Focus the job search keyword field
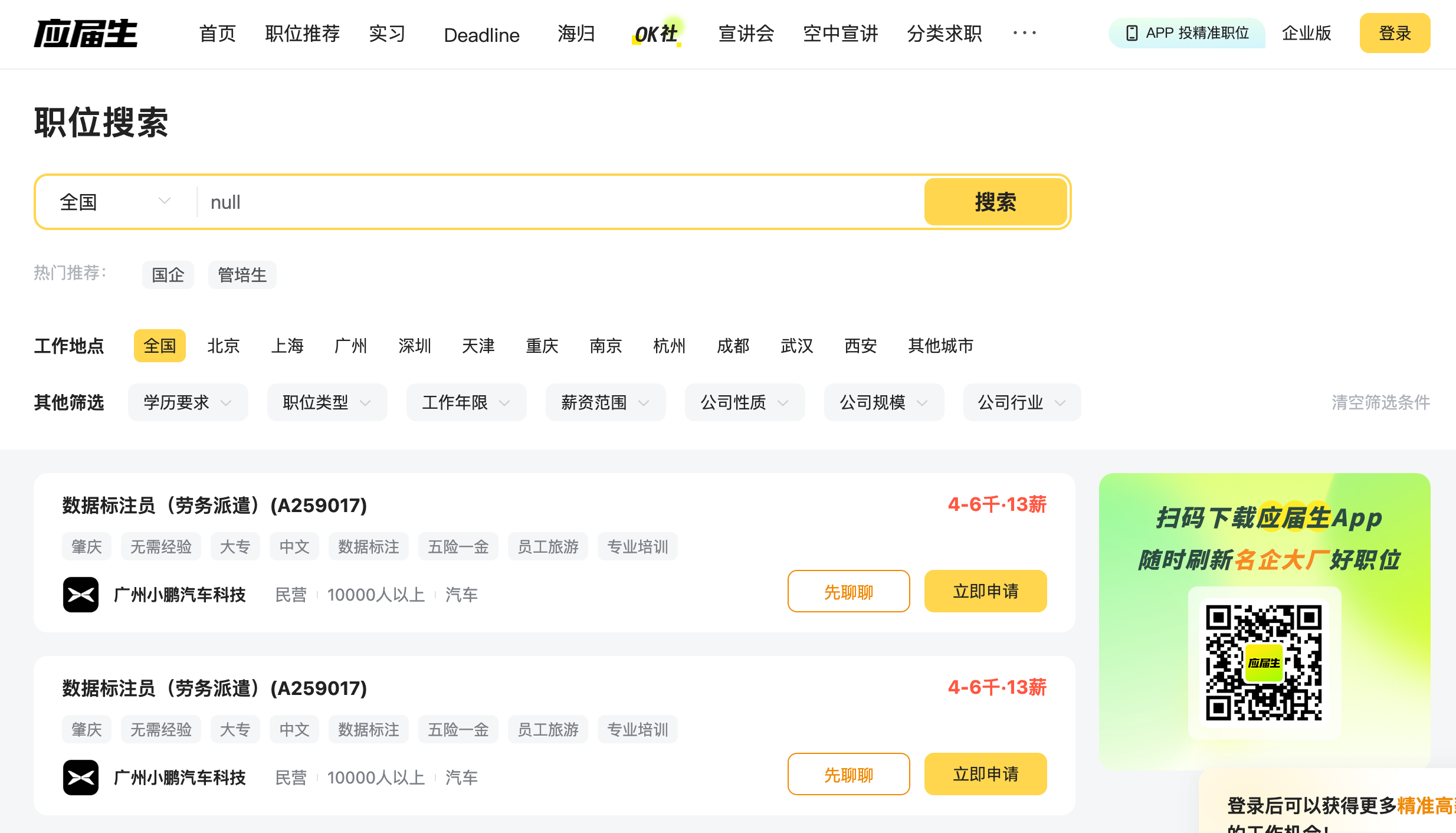Viewport: 1456px width, 833px height. pyautogui.click(x=560, y=202)
